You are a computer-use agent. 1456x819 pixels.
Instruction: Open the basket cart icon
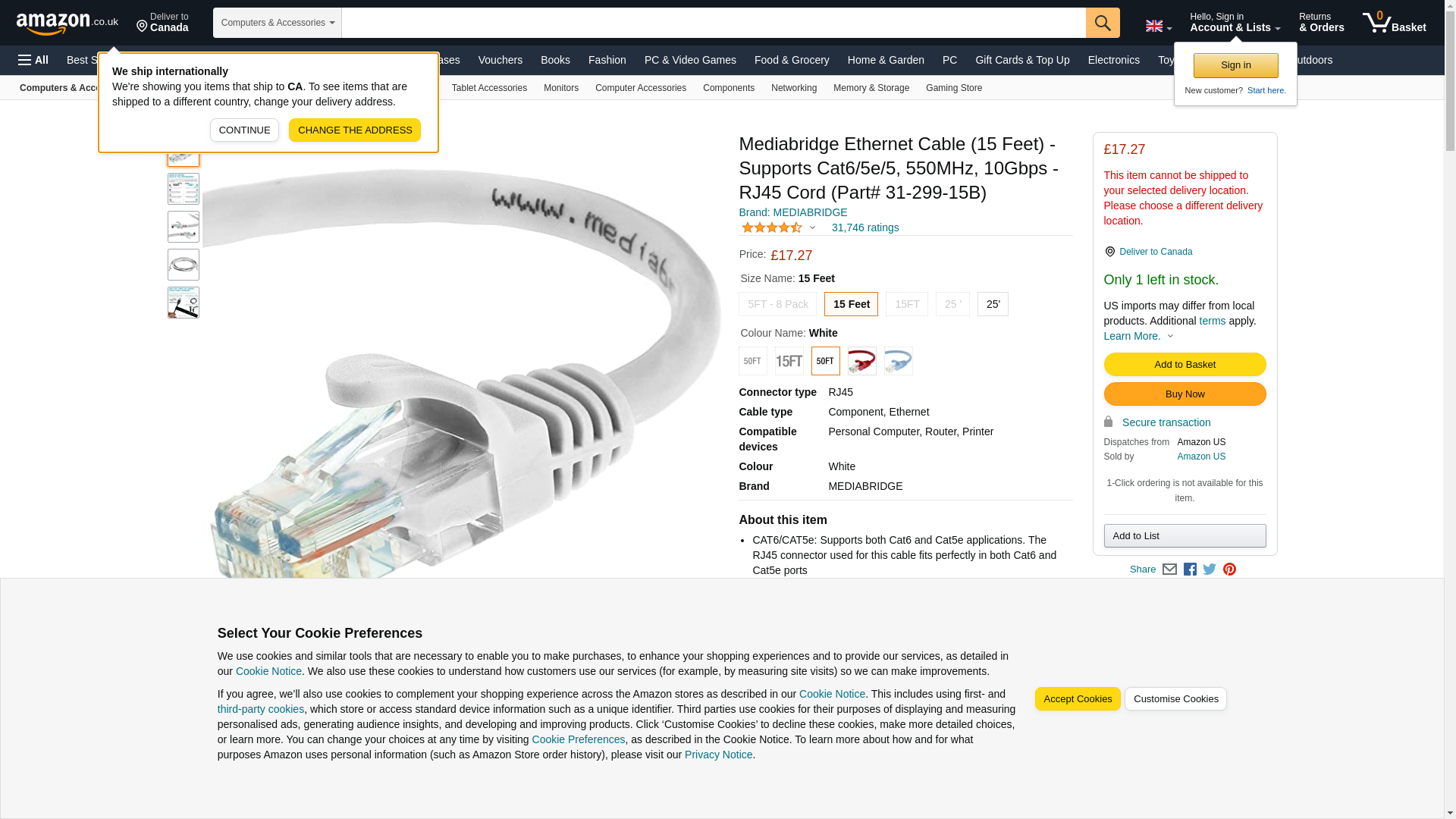click(x=1394, y=23)
